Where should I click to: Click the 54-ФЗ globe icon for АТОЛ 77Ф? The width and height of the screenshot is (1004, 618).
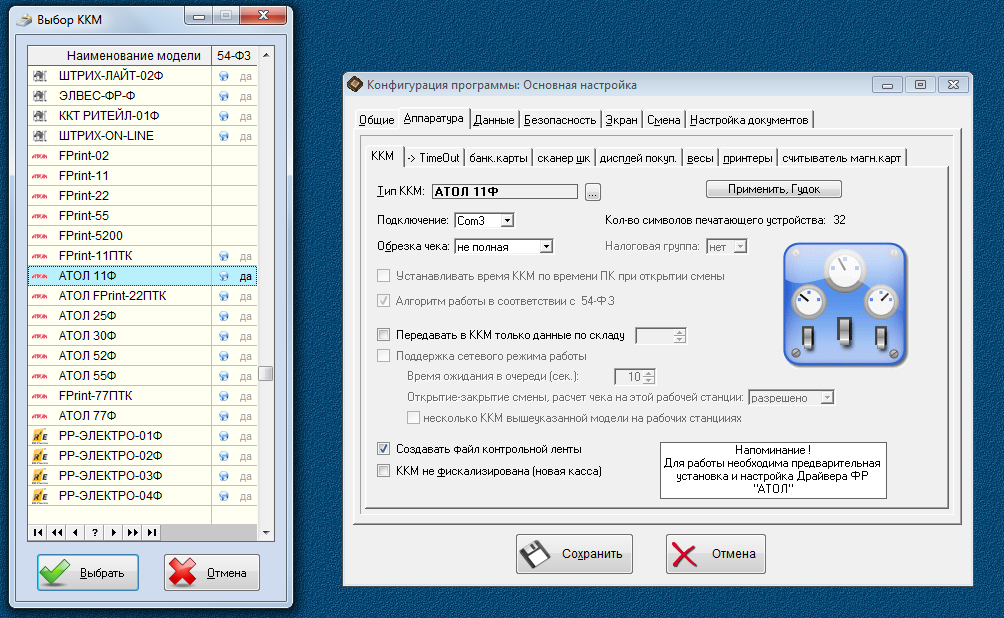[223, 416]
